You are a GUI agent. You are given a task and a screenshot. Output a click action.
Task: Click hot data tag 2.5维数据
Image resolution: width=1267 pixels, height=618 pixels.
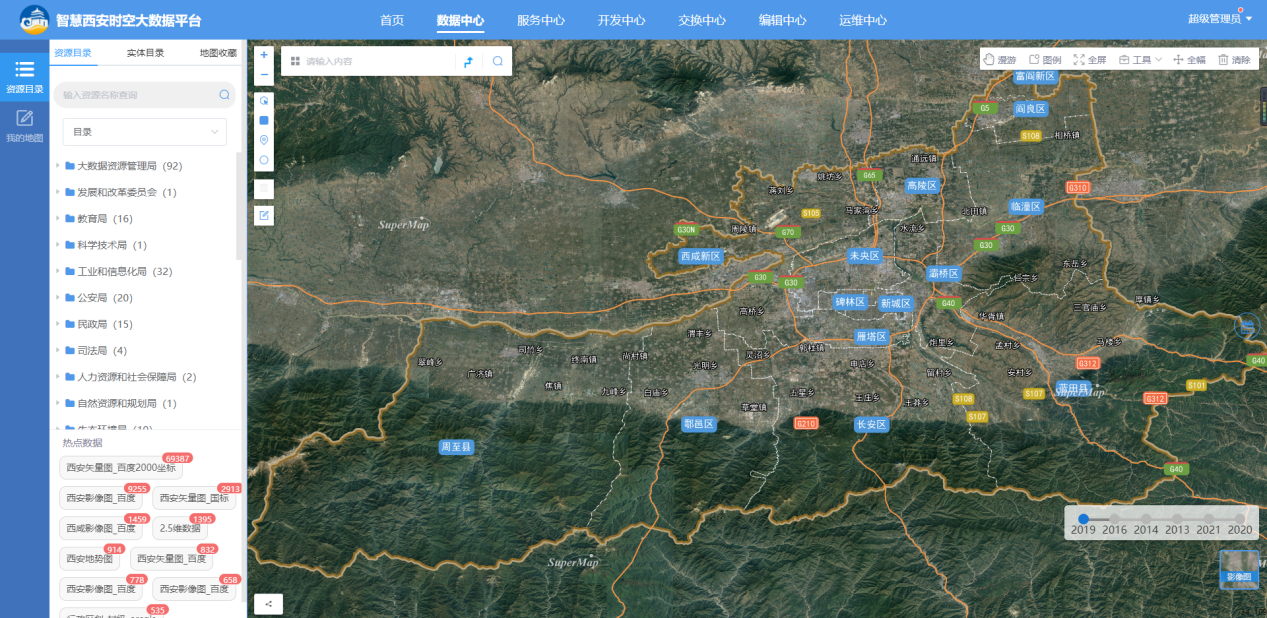coord(180,528)
